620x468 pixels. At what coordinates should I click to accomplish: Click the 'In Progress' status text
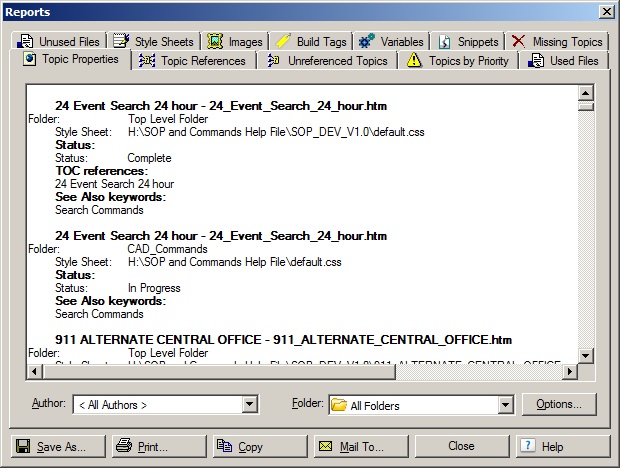pos(154,288)
